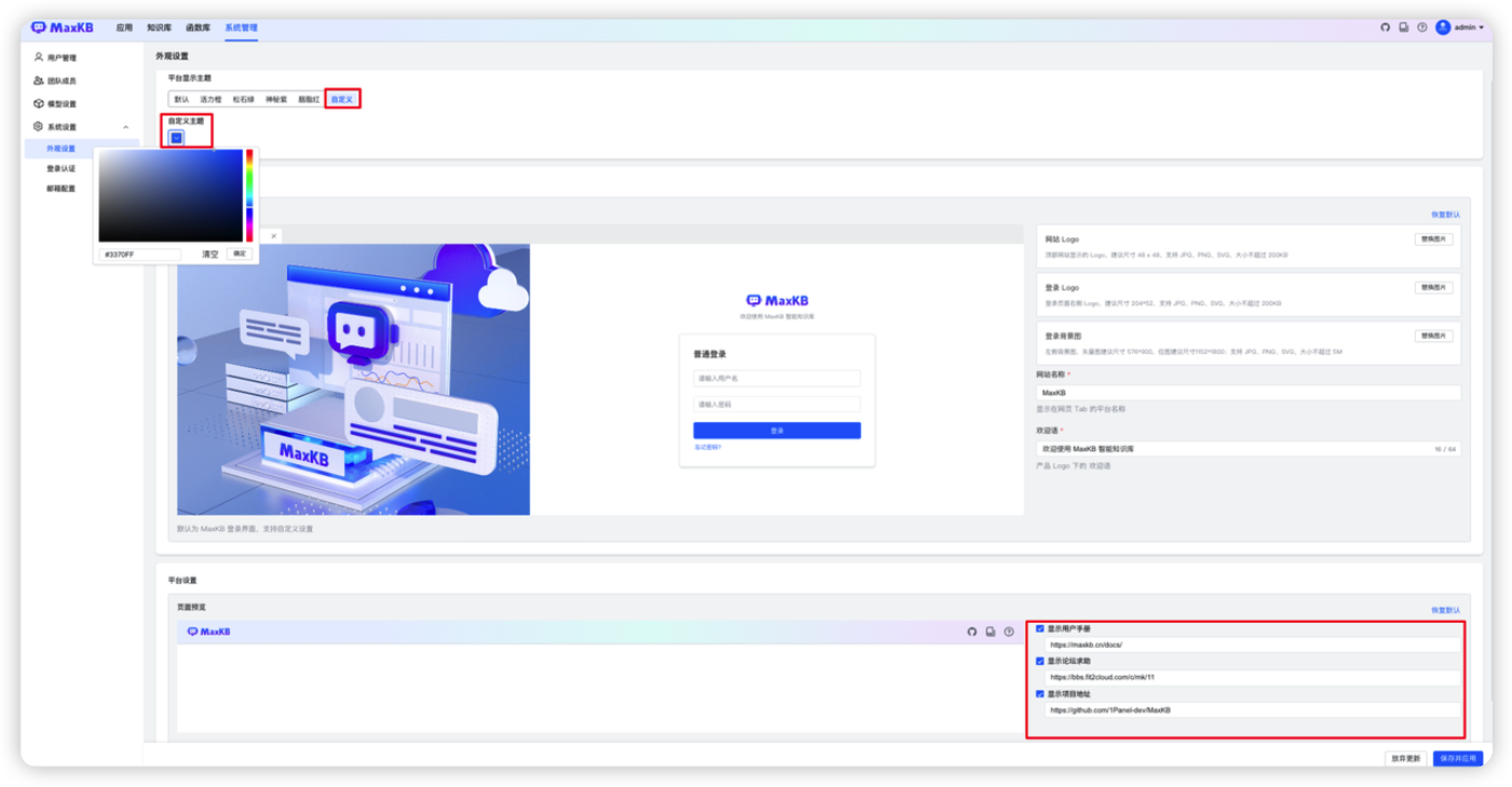The width and height of the screenshot is (1512, 787).
Task: Open 登录认证 in the sidebar
Action: [x=60, y=168]
